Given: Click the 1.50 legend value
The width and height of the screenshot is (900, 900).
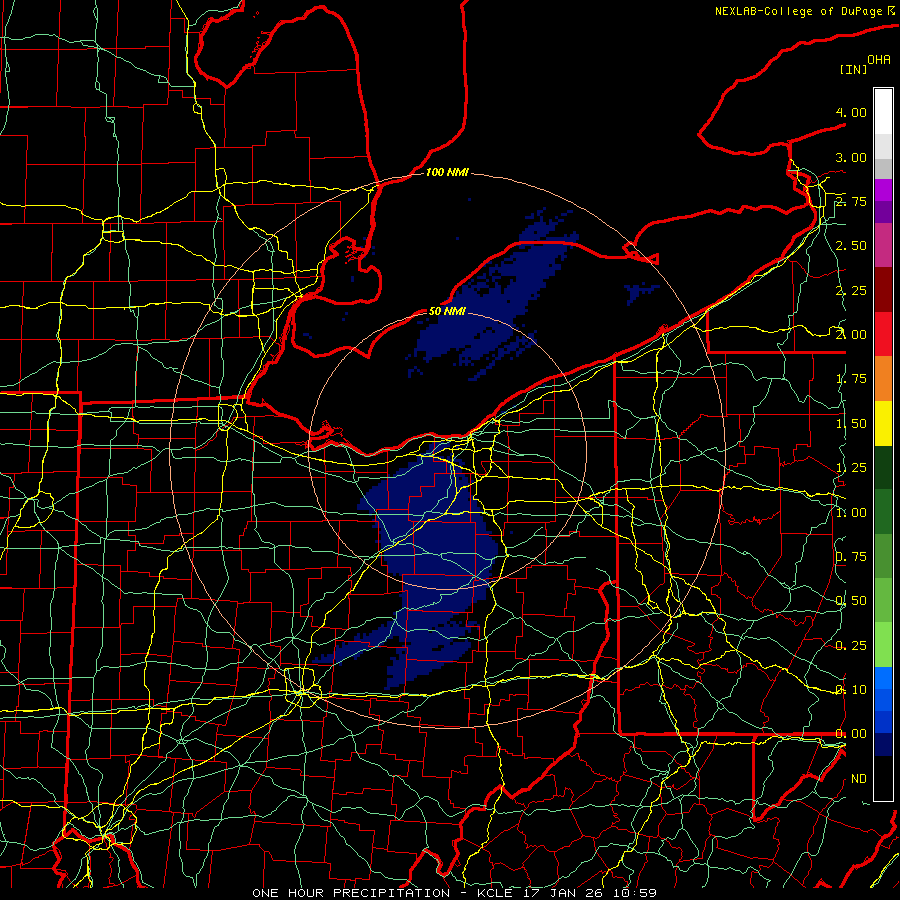Looking at the screenshot, I should pos(851,424).
